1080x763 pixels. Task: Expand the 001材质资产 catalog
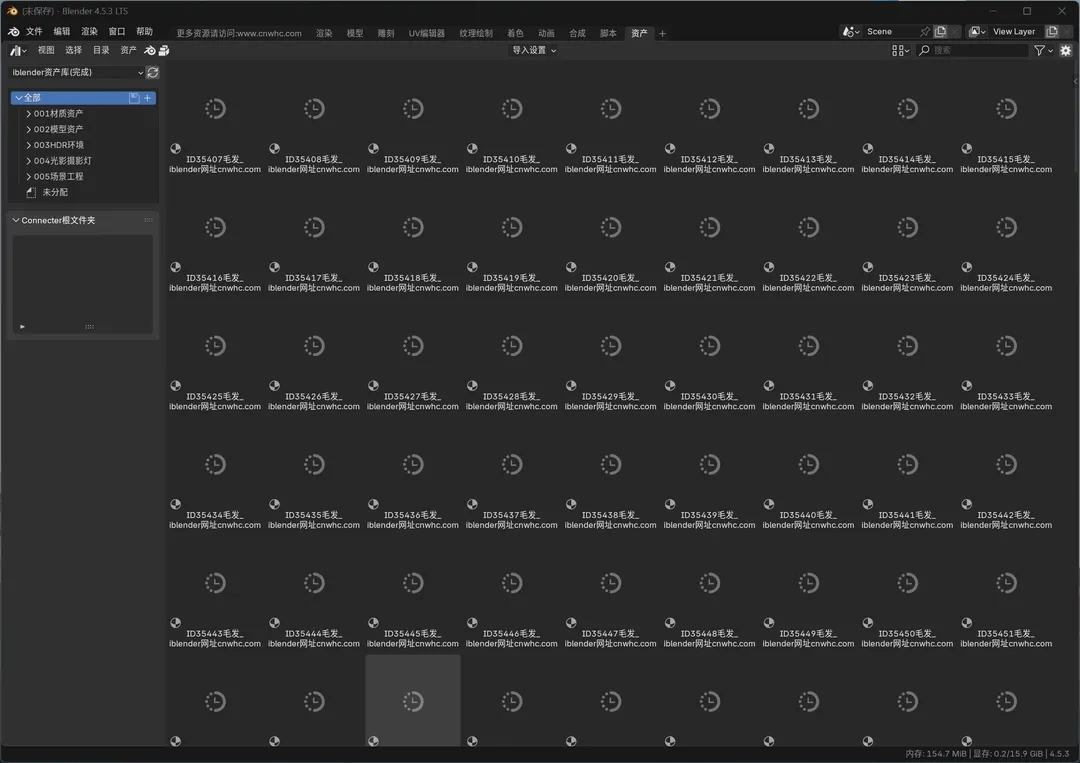[x=28, y=114]
